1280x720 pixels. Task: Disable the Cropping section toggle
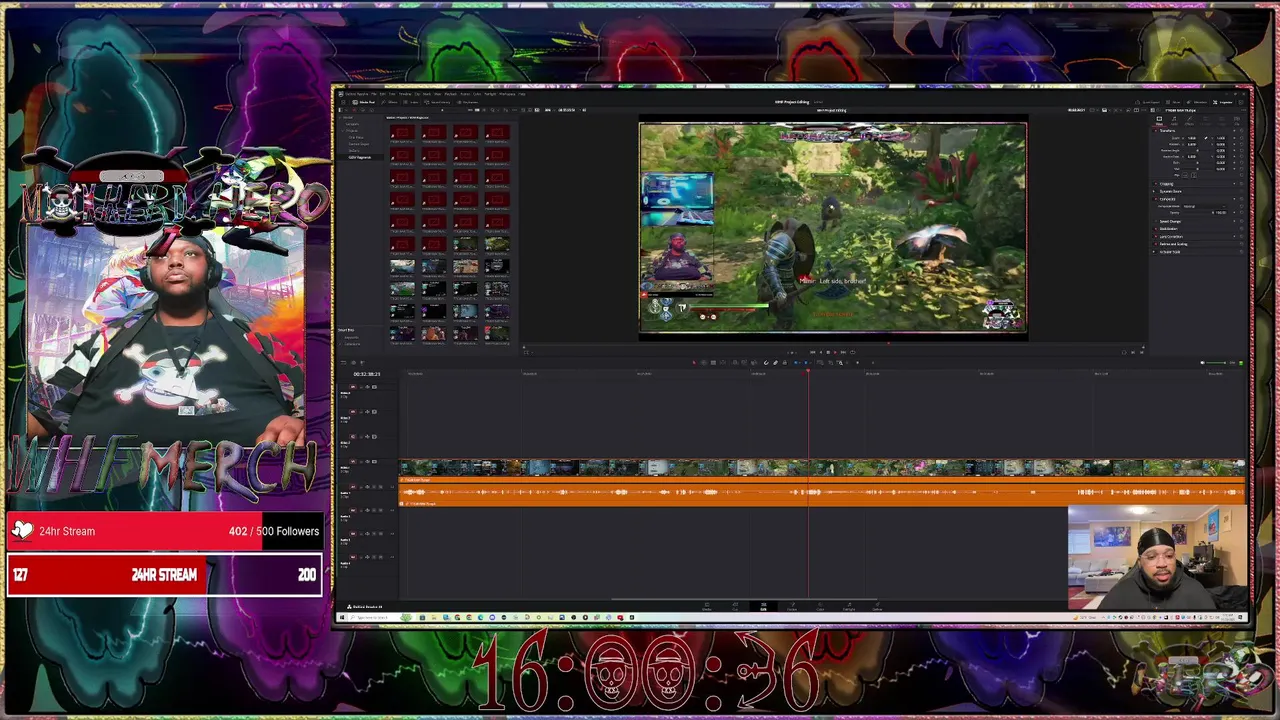pyautogui.click(x=1156, y=184)
